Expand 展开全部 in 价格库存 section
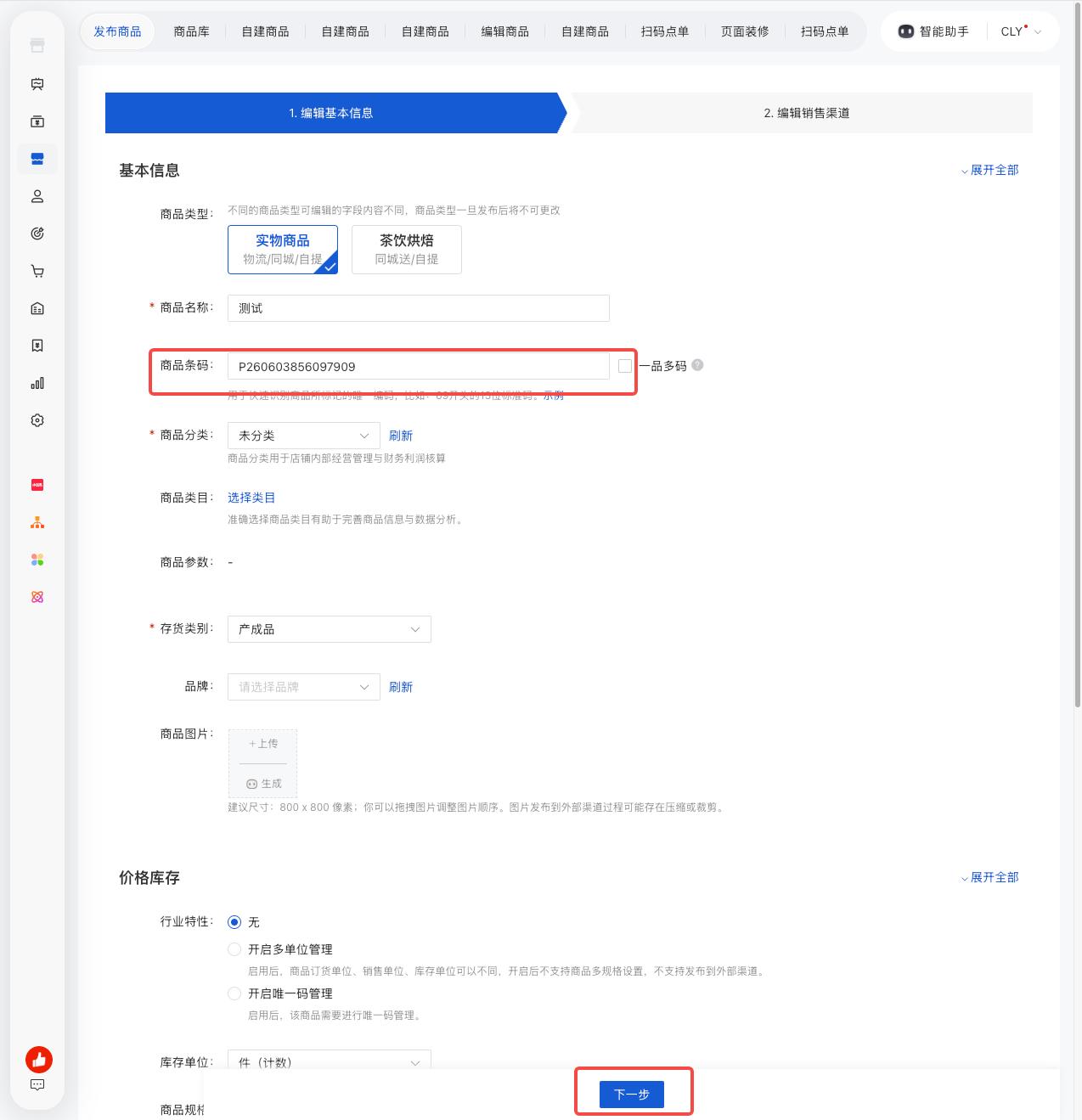Viewport: 1082px width, 1120px height. (x=989, y=877)
